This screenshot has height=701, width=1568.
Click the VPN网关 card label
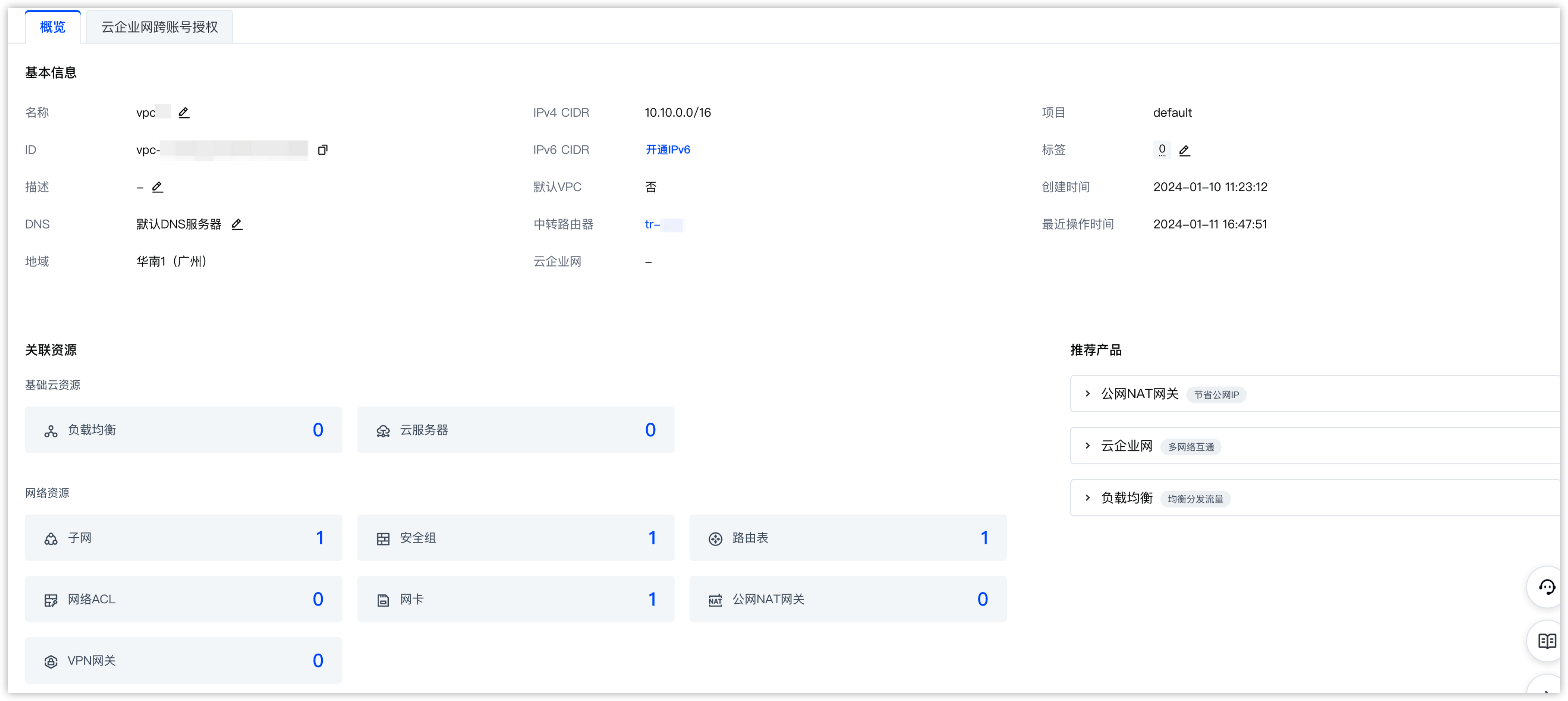click(91, 661)
